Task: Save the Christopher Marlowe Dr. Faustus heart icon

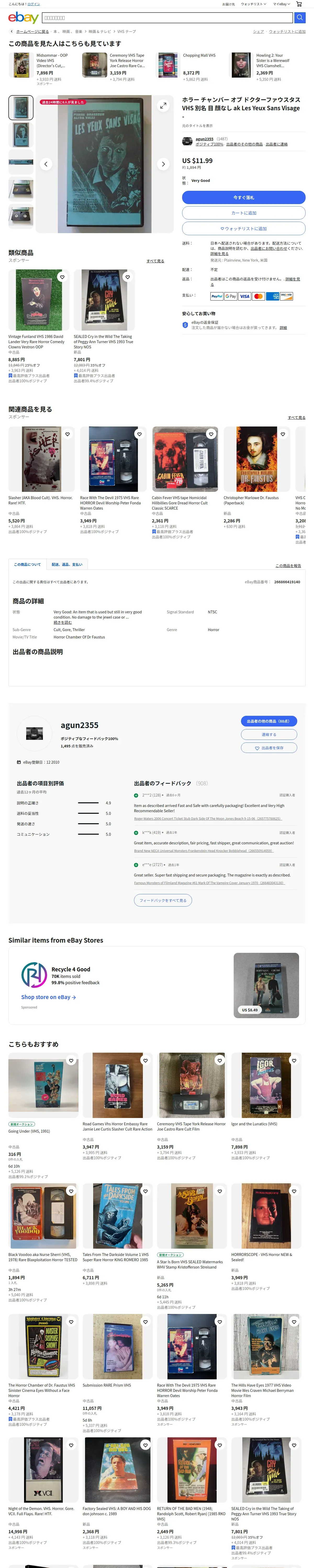Action: point(283,434)
